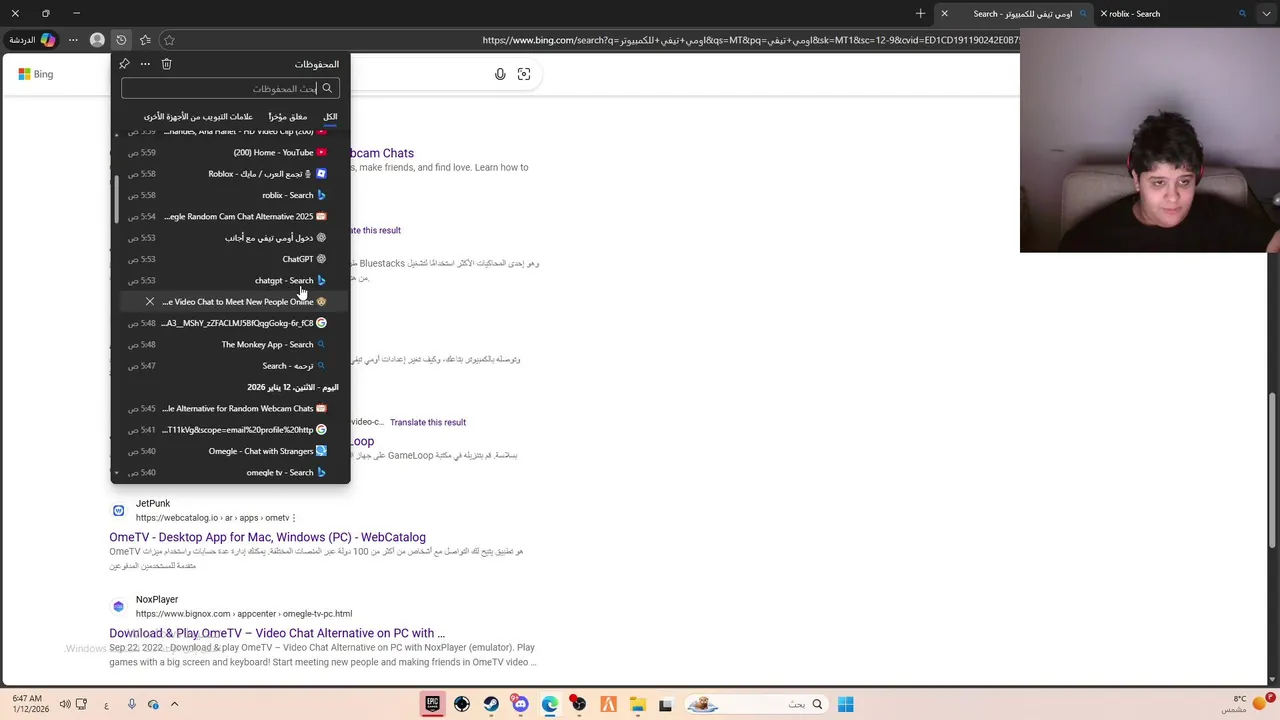Click Bing visual search camera icon
The image size is (1280, 720).
click(x=524, y=74)
